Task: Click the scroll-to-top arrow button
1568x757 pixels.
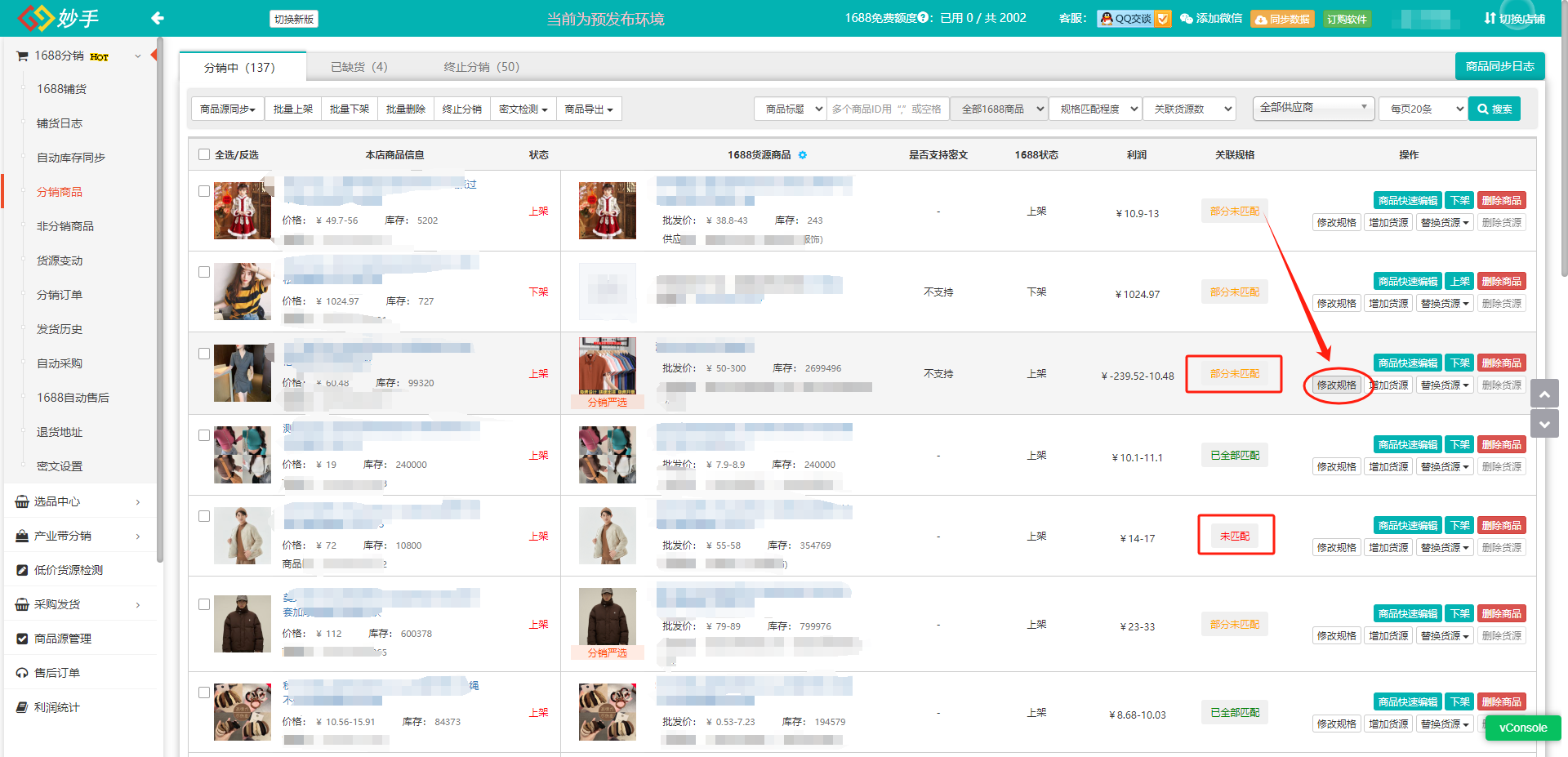Action: click(x=1544, y=394)
